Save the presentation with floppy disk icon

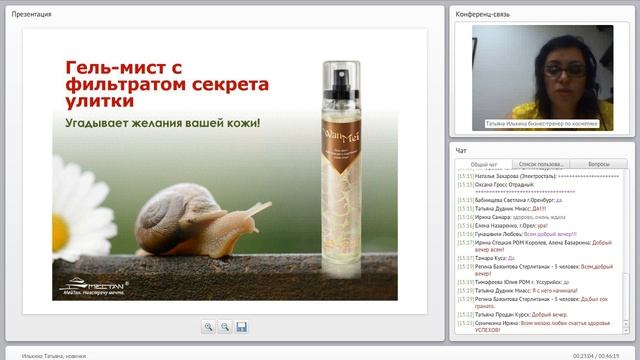(x=242, y=327)
